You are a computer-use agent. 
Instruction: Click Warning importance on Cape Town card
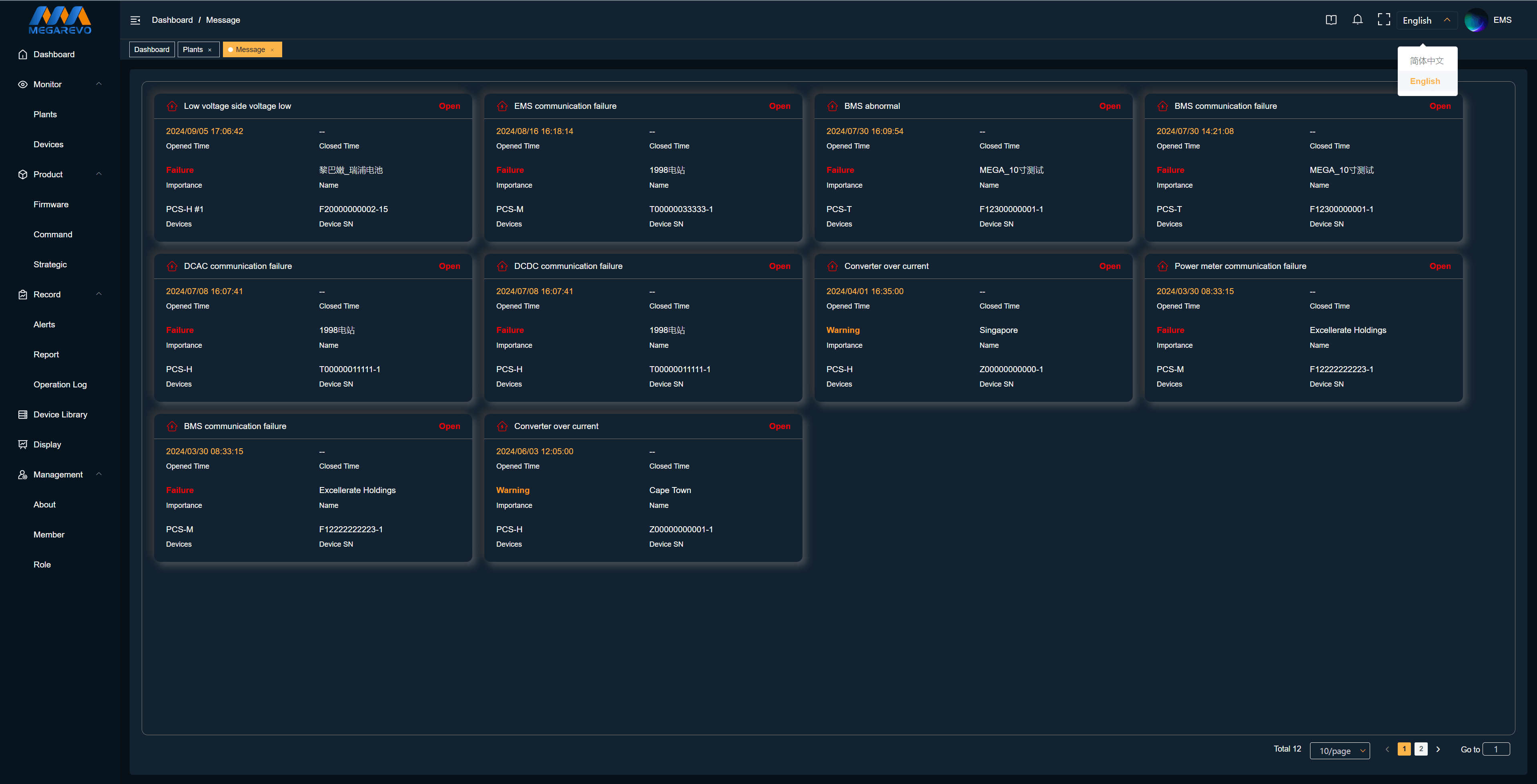tap(512, 490)
